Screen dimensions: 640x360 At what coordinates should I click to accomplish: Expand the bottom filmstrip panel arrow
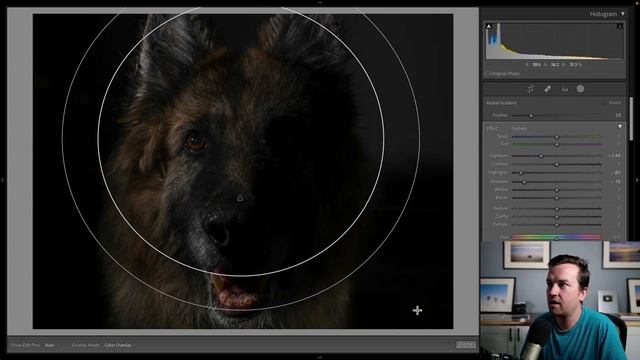coord(320,357)
